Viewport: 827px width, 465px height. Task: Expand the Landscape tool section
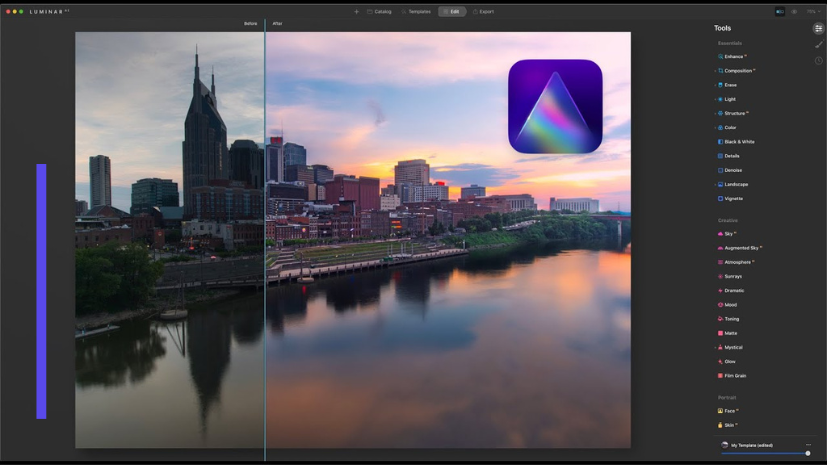tap(736, 185)
